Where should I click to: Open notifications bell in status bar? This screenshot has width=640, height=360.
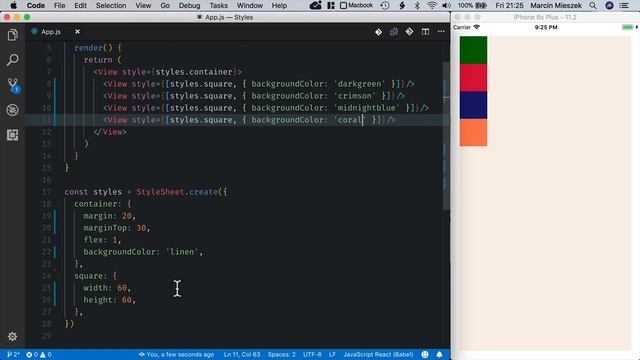pyautogui.click(x=439, y=354)
